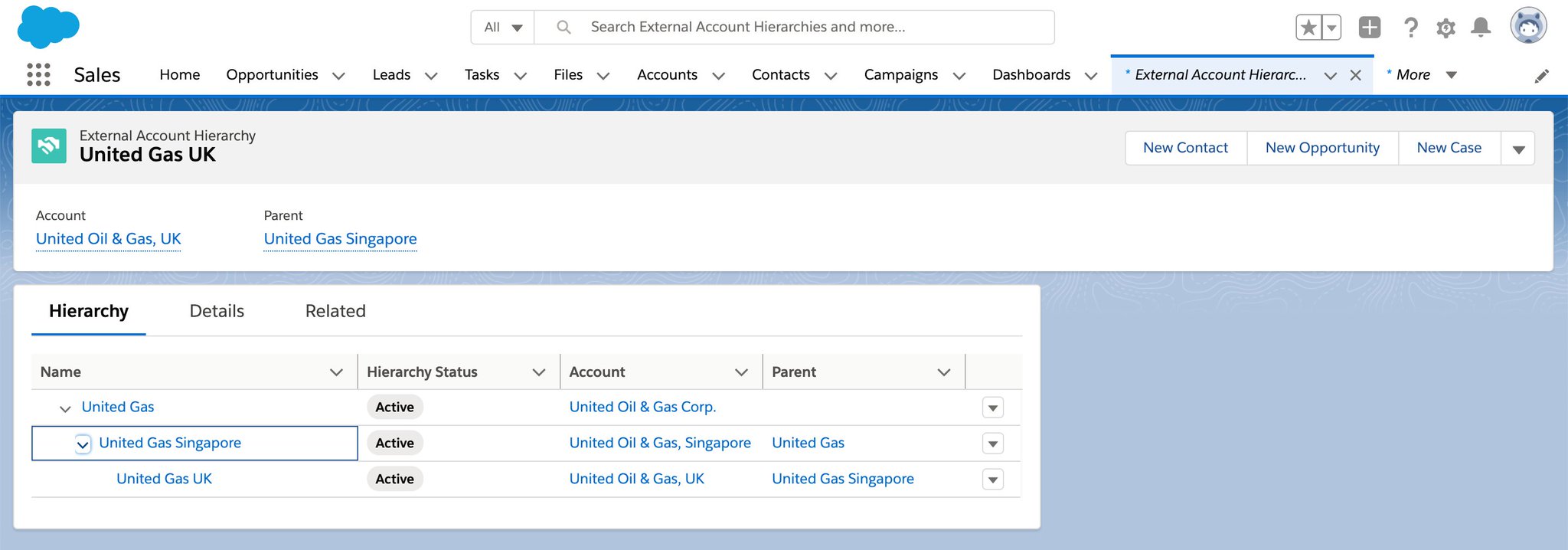The height and width of the screenshot is (550, 1568).
Task: Open the Leads tab
Action: [x=391, y=74]
